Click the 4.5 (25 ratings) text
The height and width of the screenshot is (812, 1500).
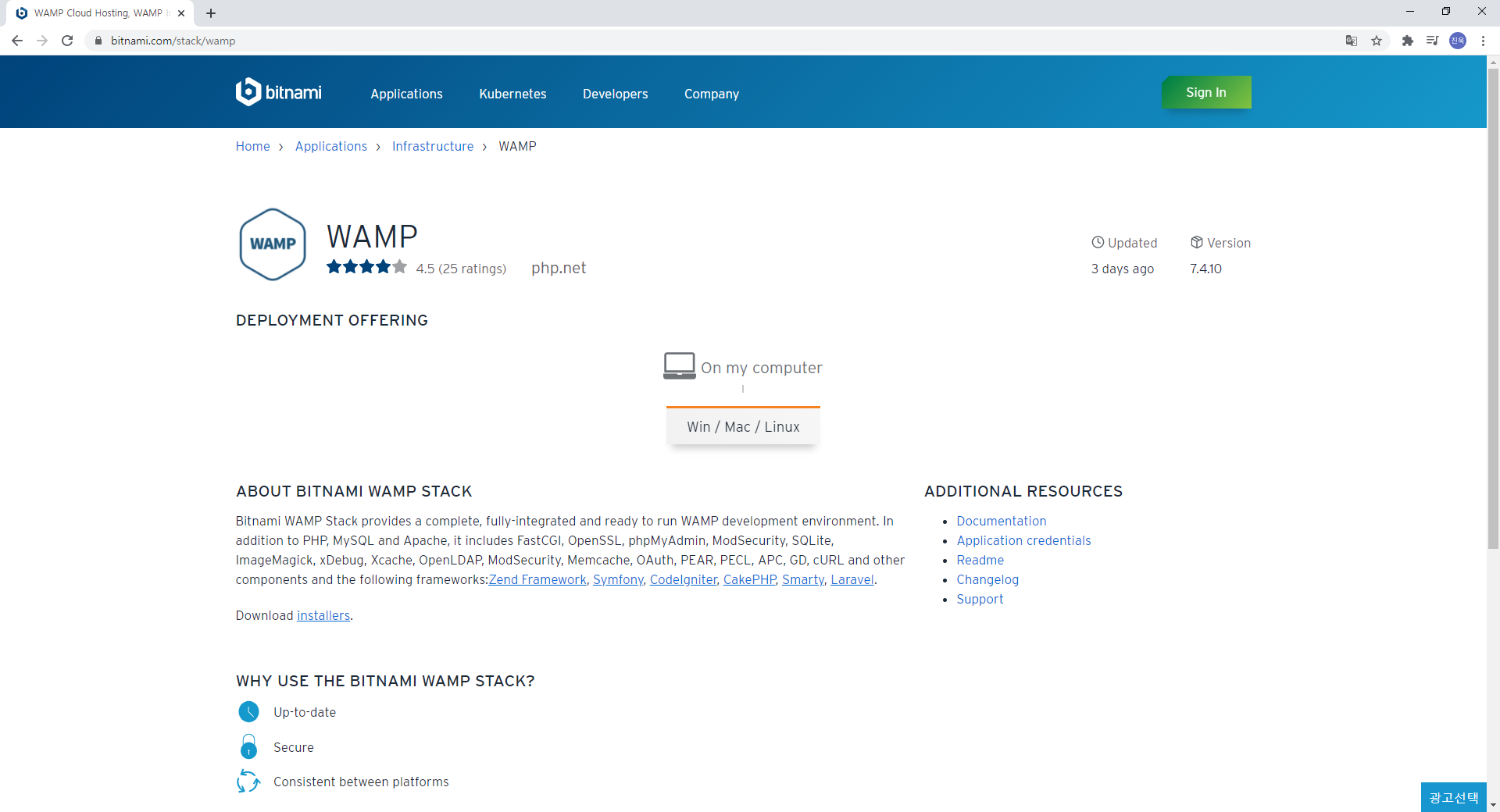click(x=461, y=269)
